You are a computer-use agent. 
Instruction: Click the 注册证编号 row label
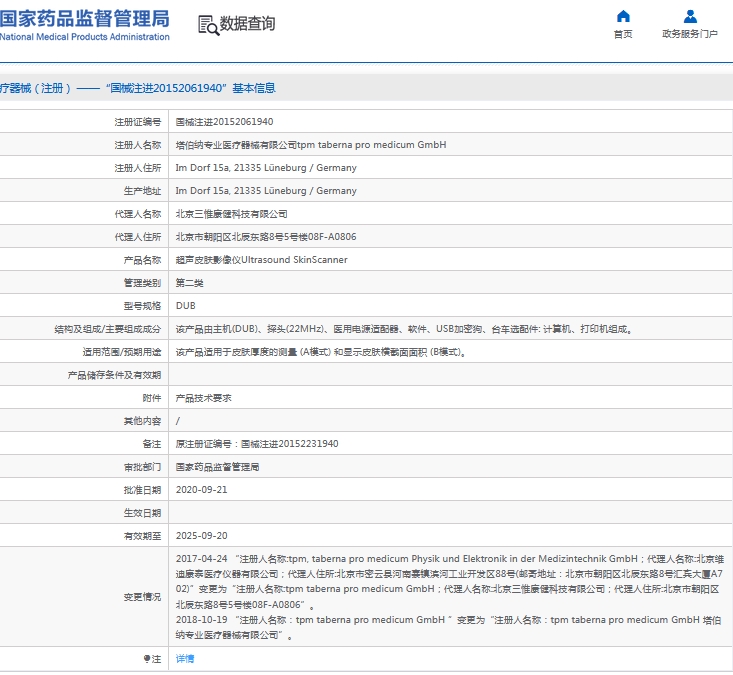pos(138,122)
